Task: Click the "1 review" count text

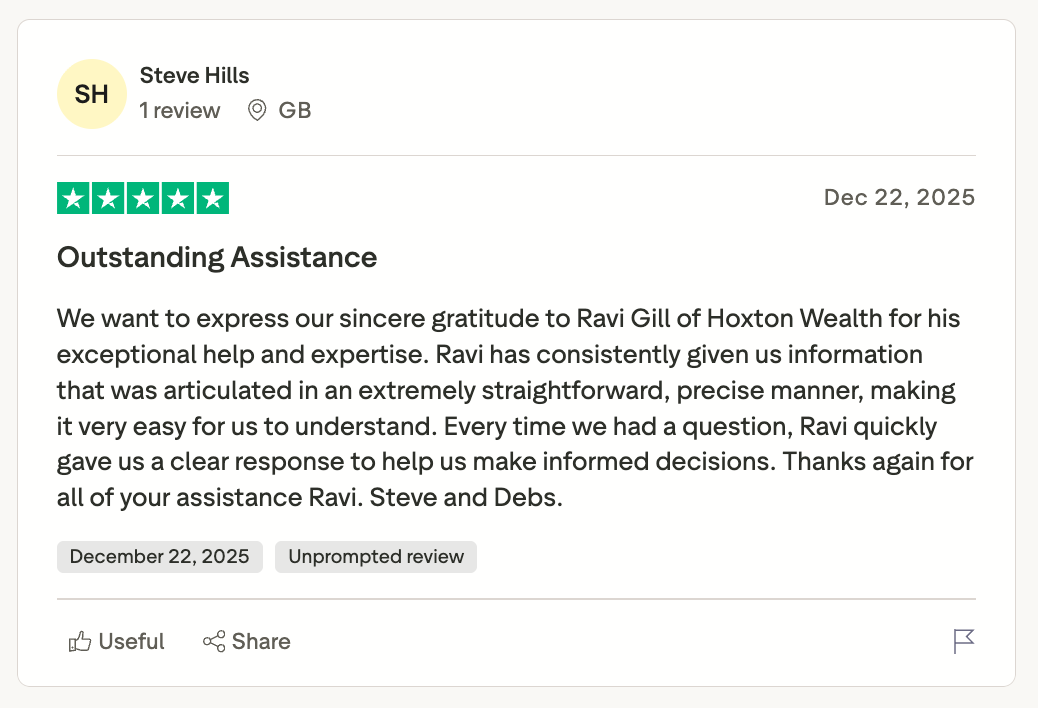Action: pos(180,110)
